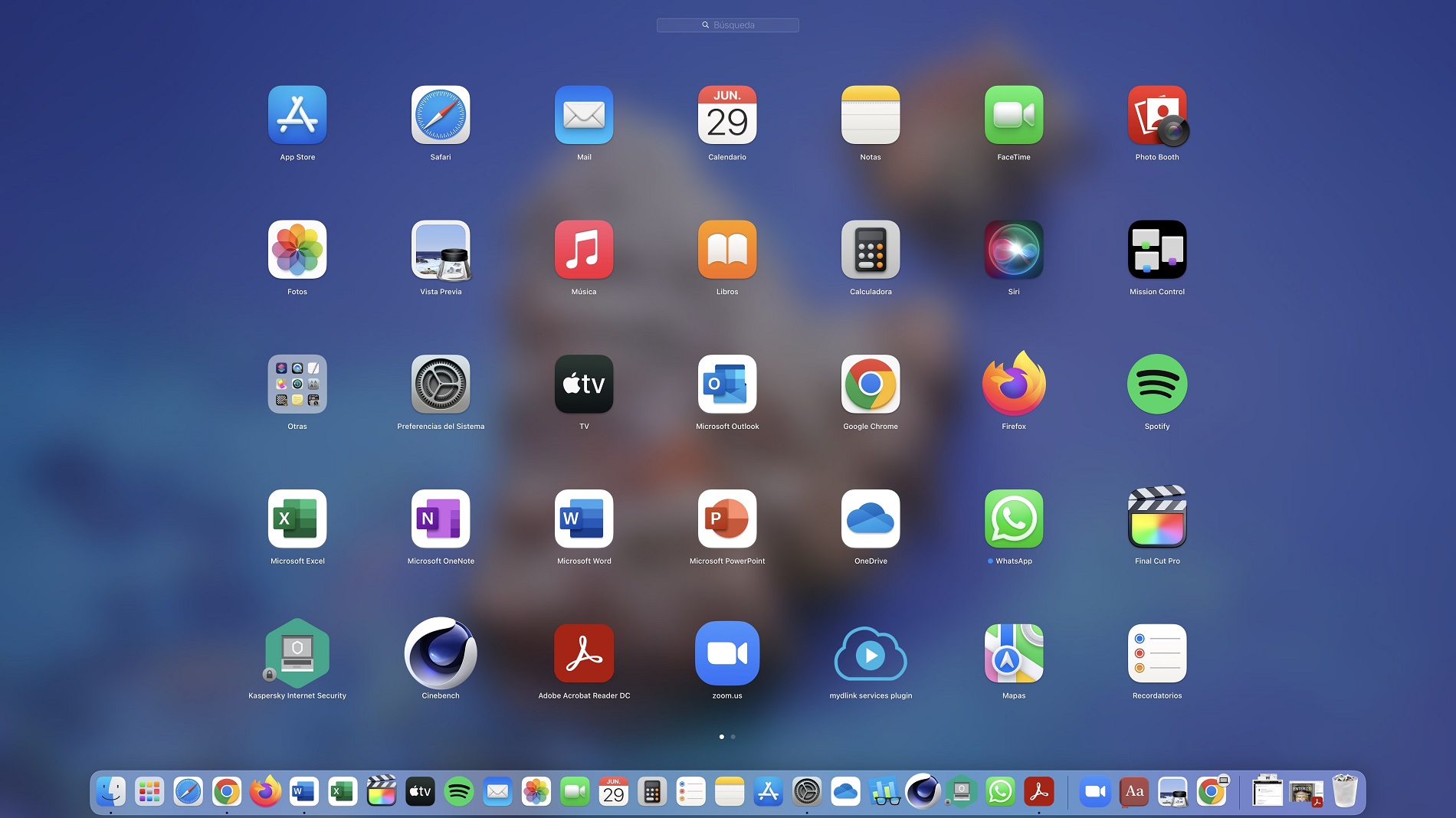Launch WhatsApp from the Launchpad grid
1456x818 pixels.
tap(1014, 519)
